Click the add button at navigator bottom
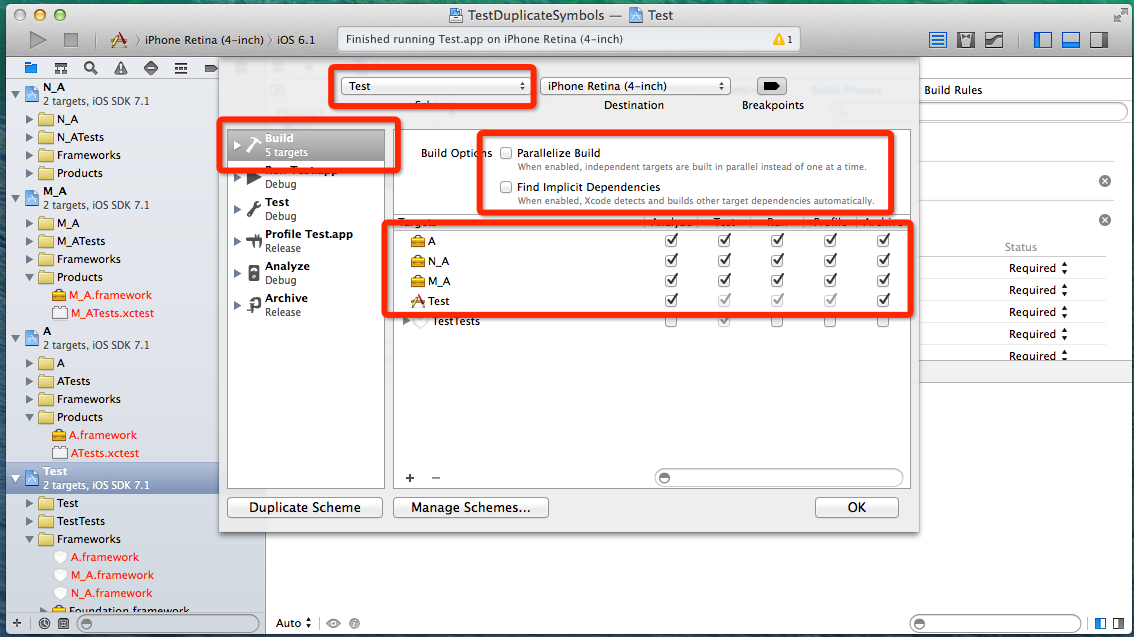Viewport: 1134px width, 637px height. point(17,623)
